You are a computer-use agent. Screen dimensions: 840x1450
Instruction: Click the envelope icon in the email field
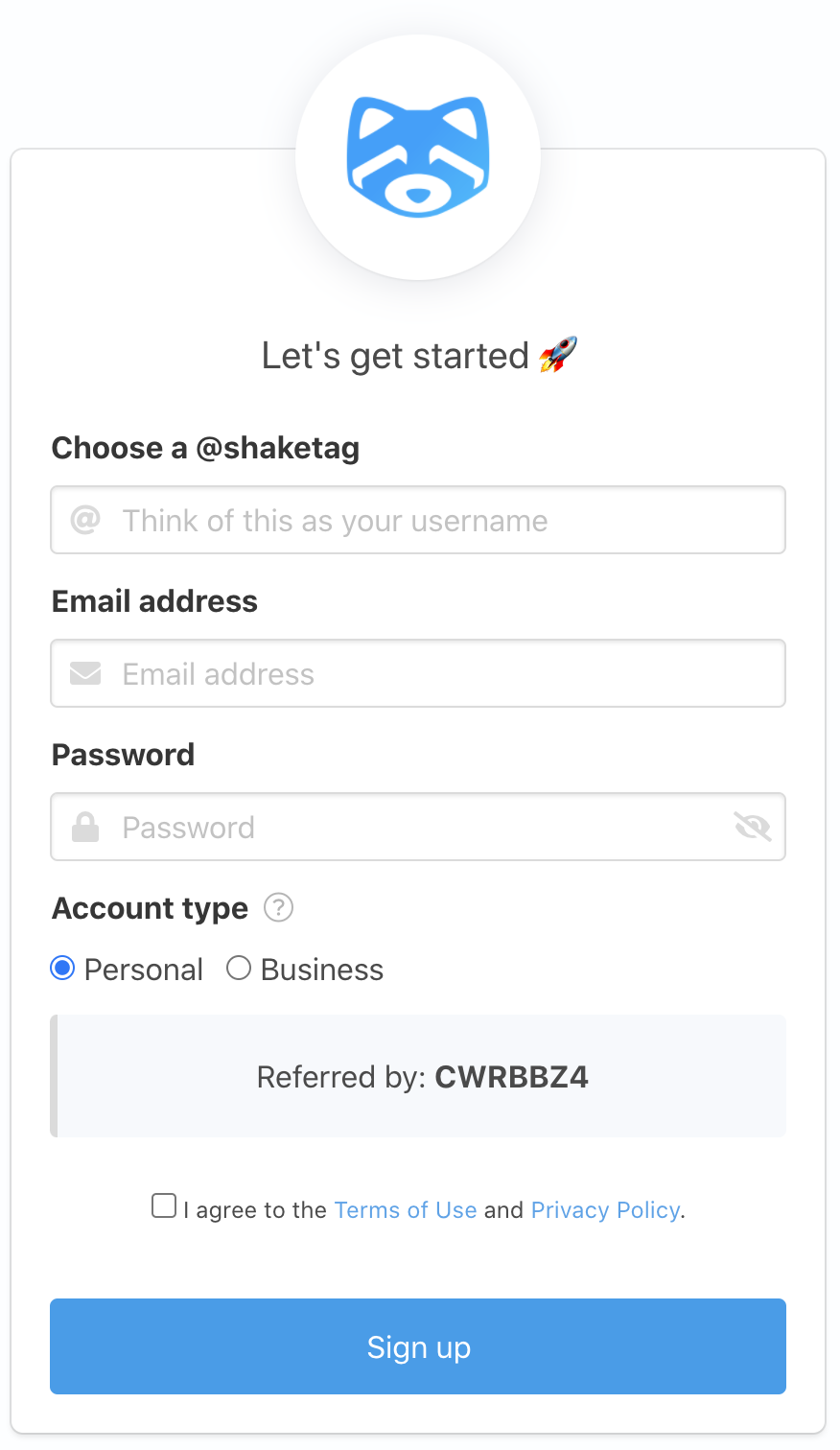coord(85,673)
